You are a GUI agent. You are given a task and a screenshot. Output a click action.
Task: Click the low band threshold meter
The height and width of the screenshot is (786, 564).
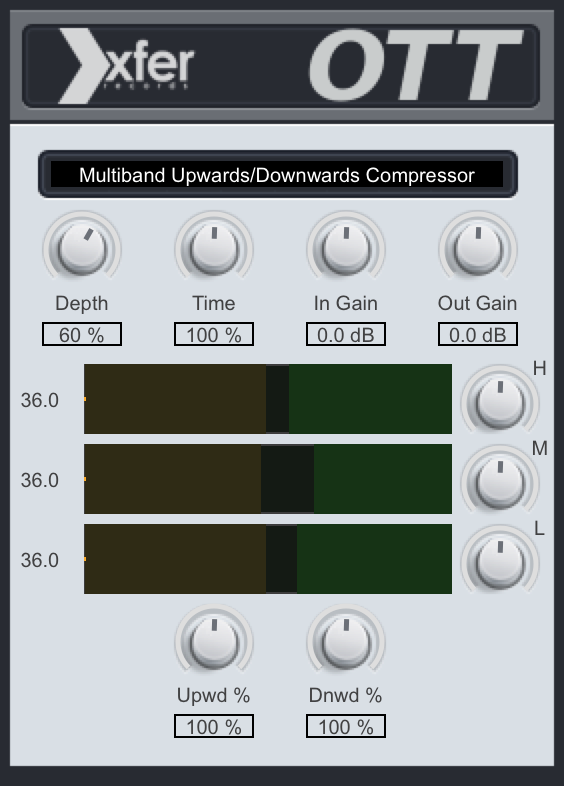(x=268, y=559)
